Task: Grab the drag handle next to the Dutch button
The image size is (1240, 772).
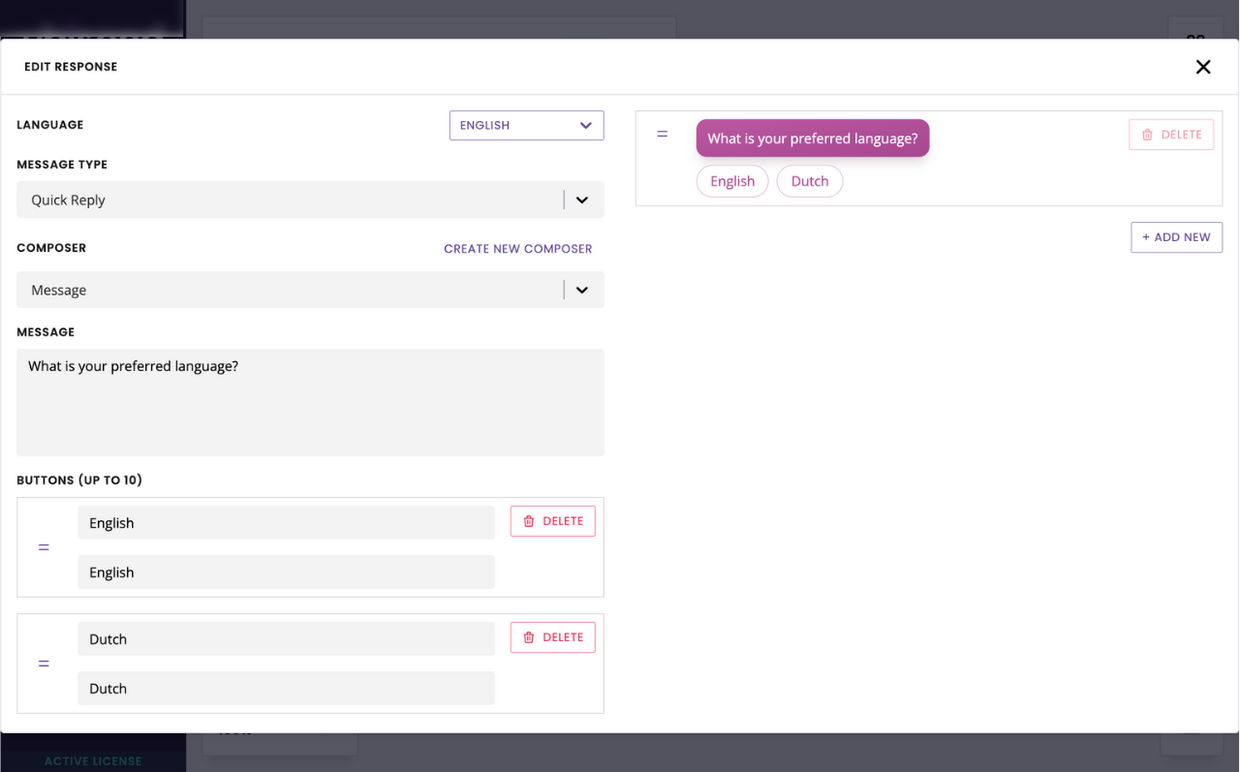Action: pos(43,663)
